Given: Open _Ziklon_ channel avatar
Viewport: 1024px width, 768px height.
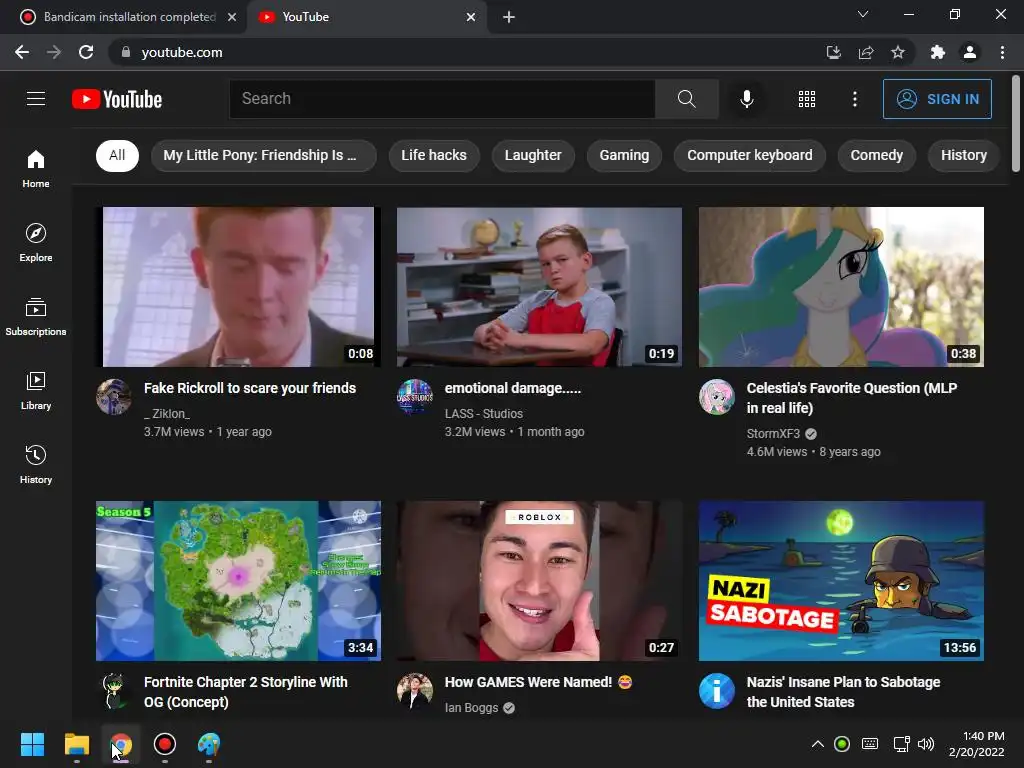Looking at the screenshot, I should tap(114, 396).
